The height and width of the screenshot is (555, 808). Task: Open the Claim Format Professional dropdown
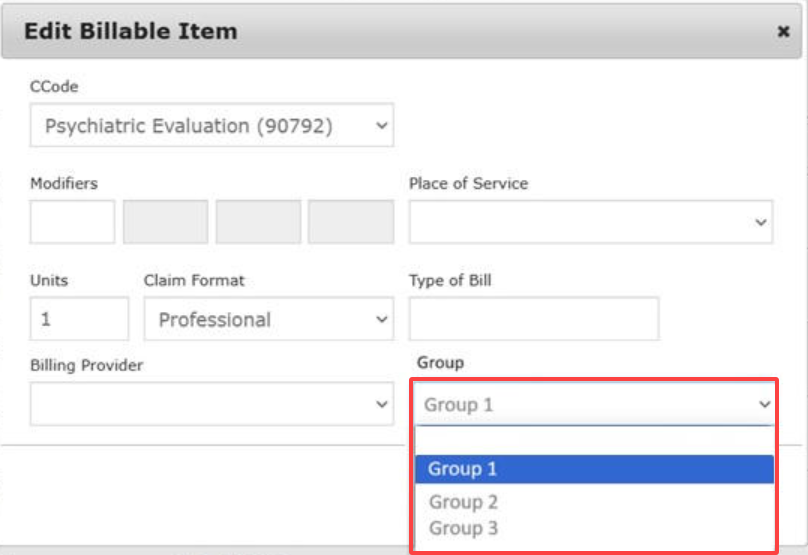tap(268, 320)
